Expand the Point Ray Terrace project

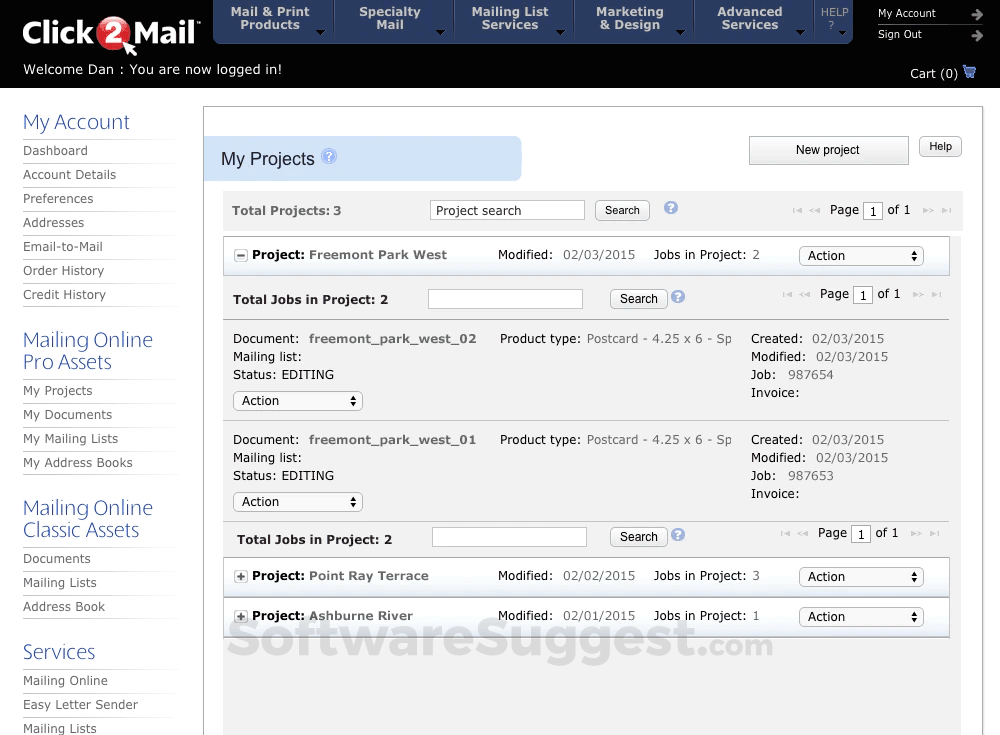(240, 576)
